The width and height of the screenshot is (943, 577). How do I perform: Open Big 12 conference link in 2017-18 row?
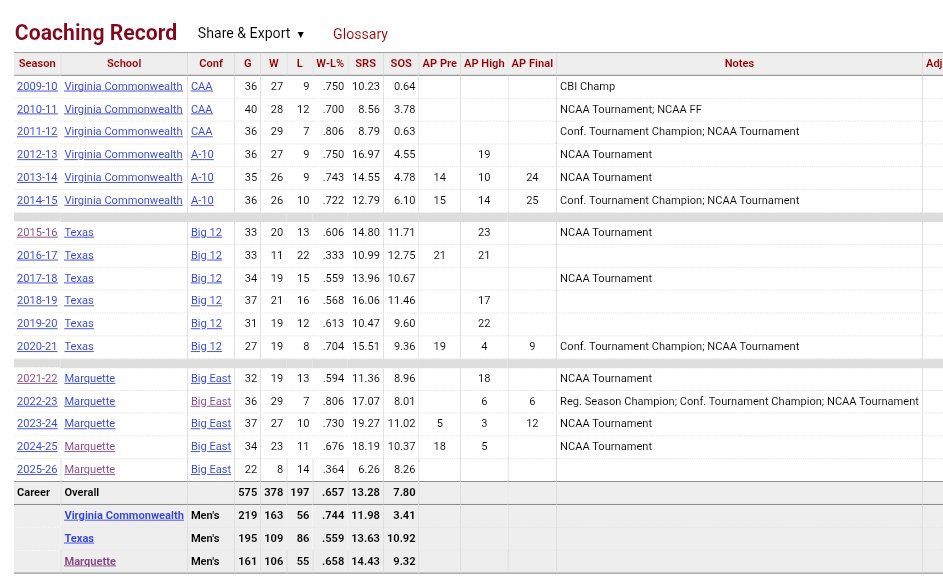[x=206, y=278]
